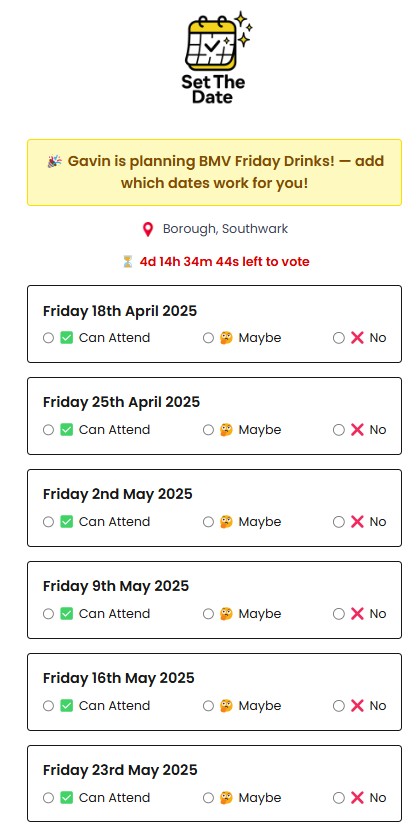Select Can Attend radio for Friday 18th April

48,338
